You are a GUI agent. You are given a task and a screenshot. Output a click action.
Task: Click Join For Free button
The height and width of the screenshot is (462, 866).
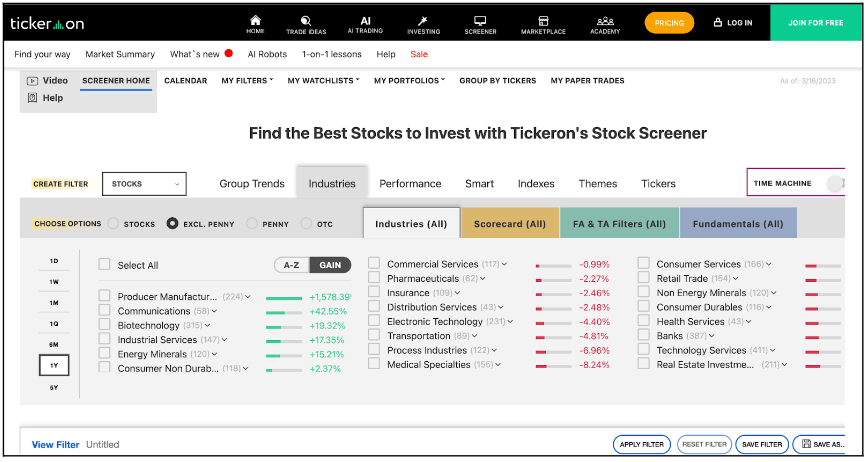(816, 23)
